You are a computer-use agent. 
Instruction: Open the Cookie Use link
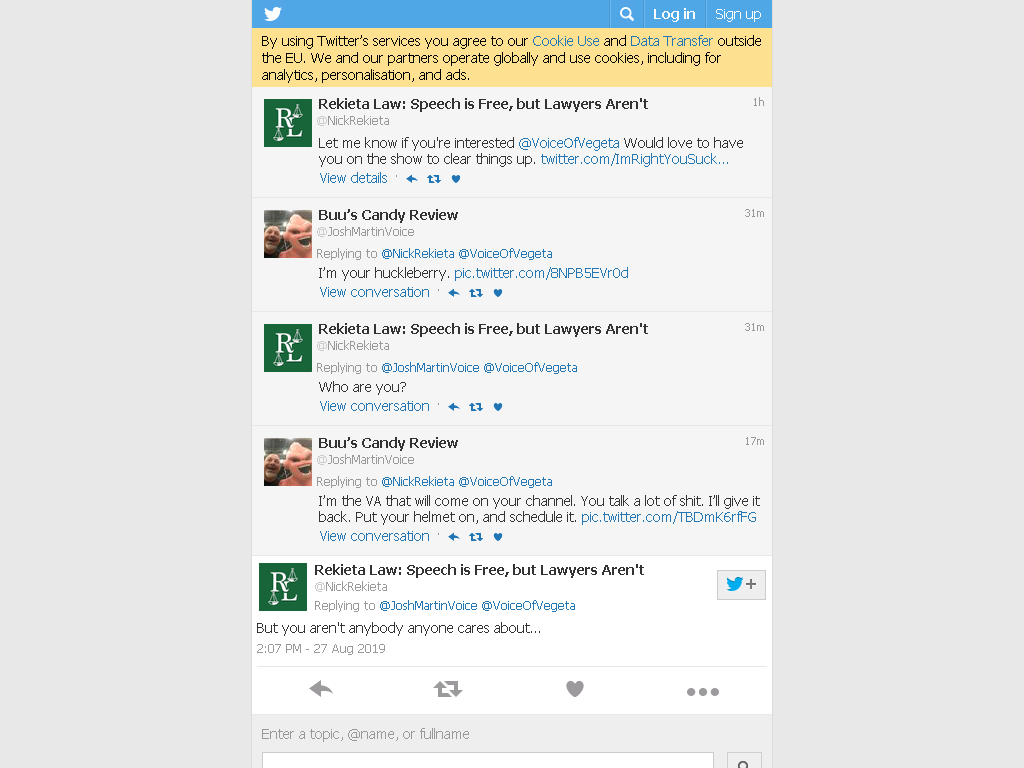(566, 41)
